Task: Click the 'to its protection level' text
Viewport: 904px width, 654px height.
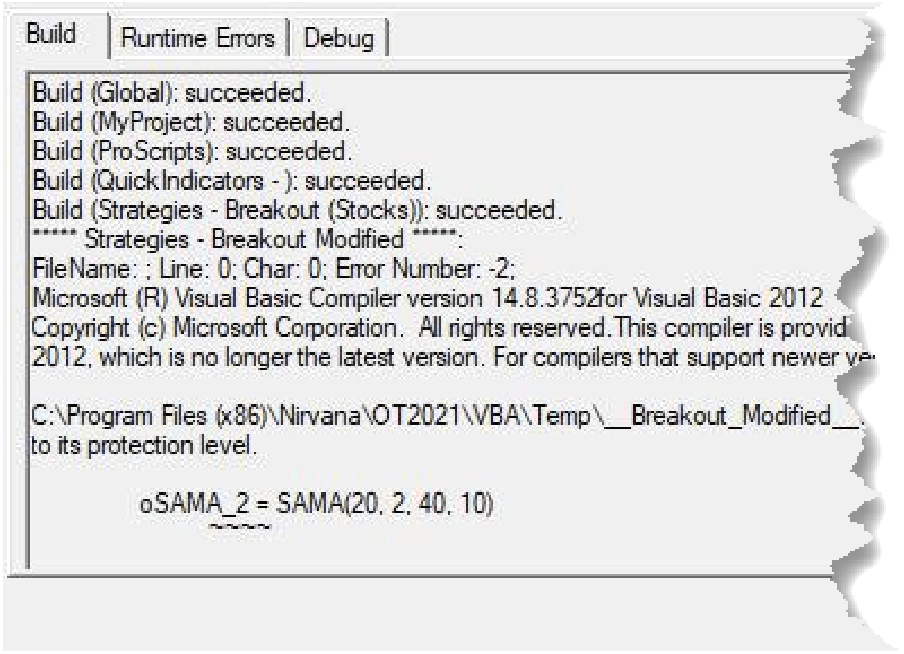Action: pos(144,445)
